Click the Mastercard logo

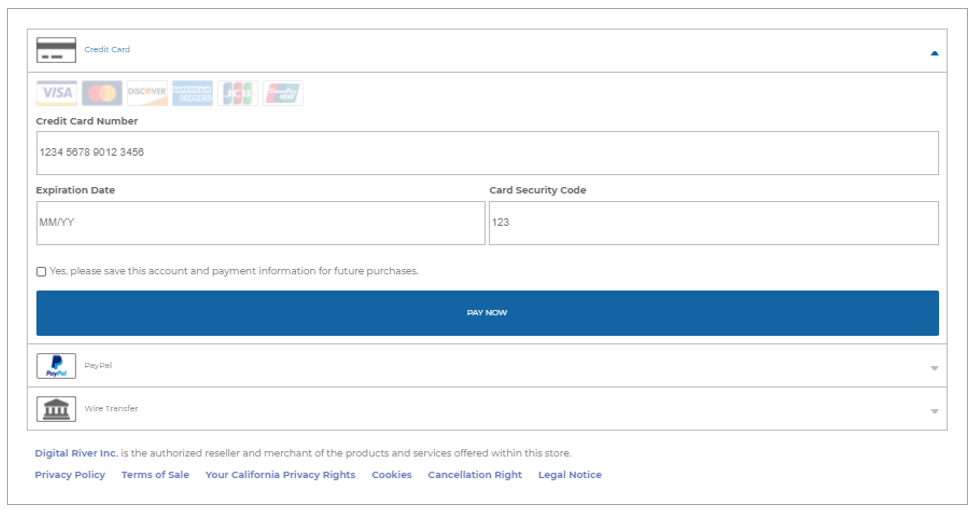pyautogui.click(x=102, y=93)
